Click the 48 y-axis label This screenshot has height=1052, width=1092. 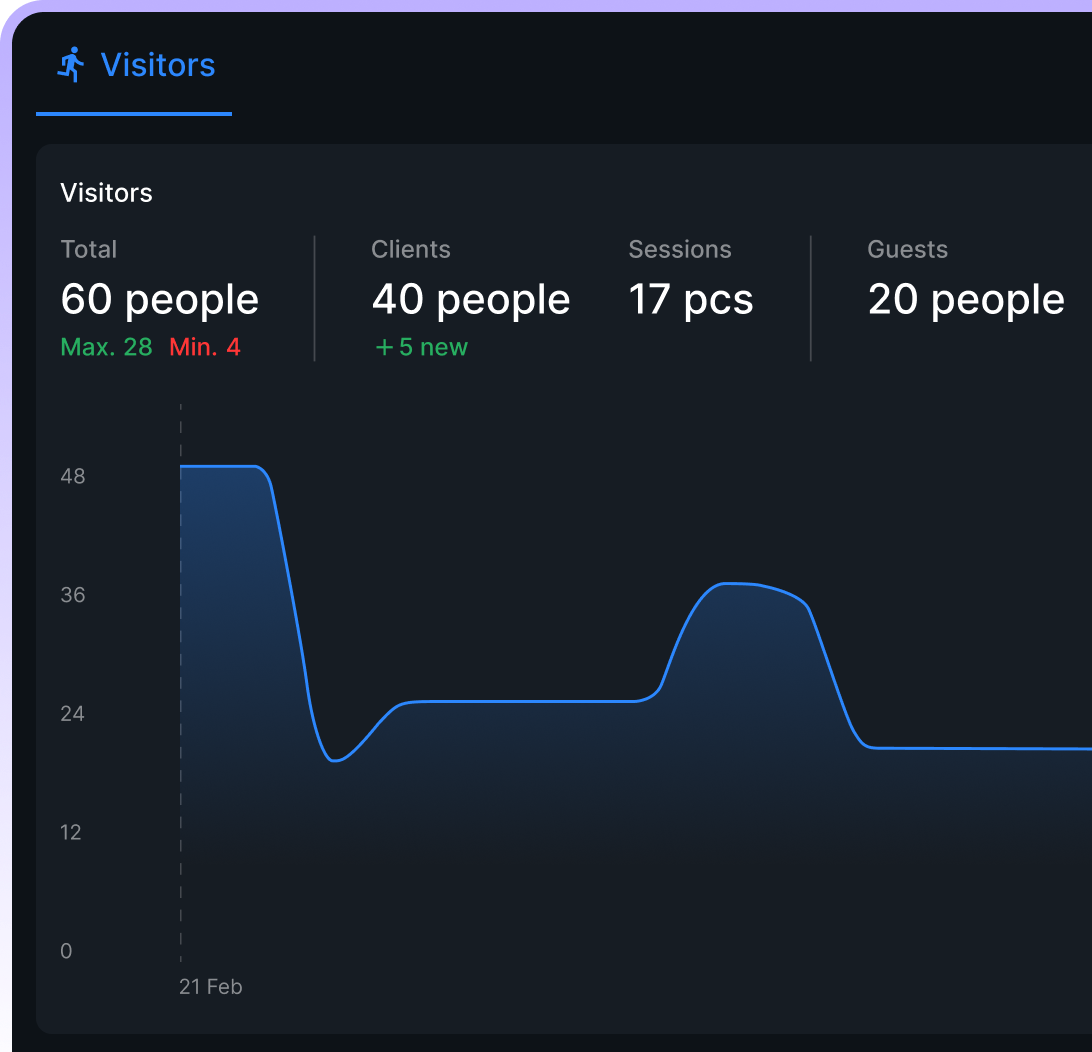click(73, 477)
